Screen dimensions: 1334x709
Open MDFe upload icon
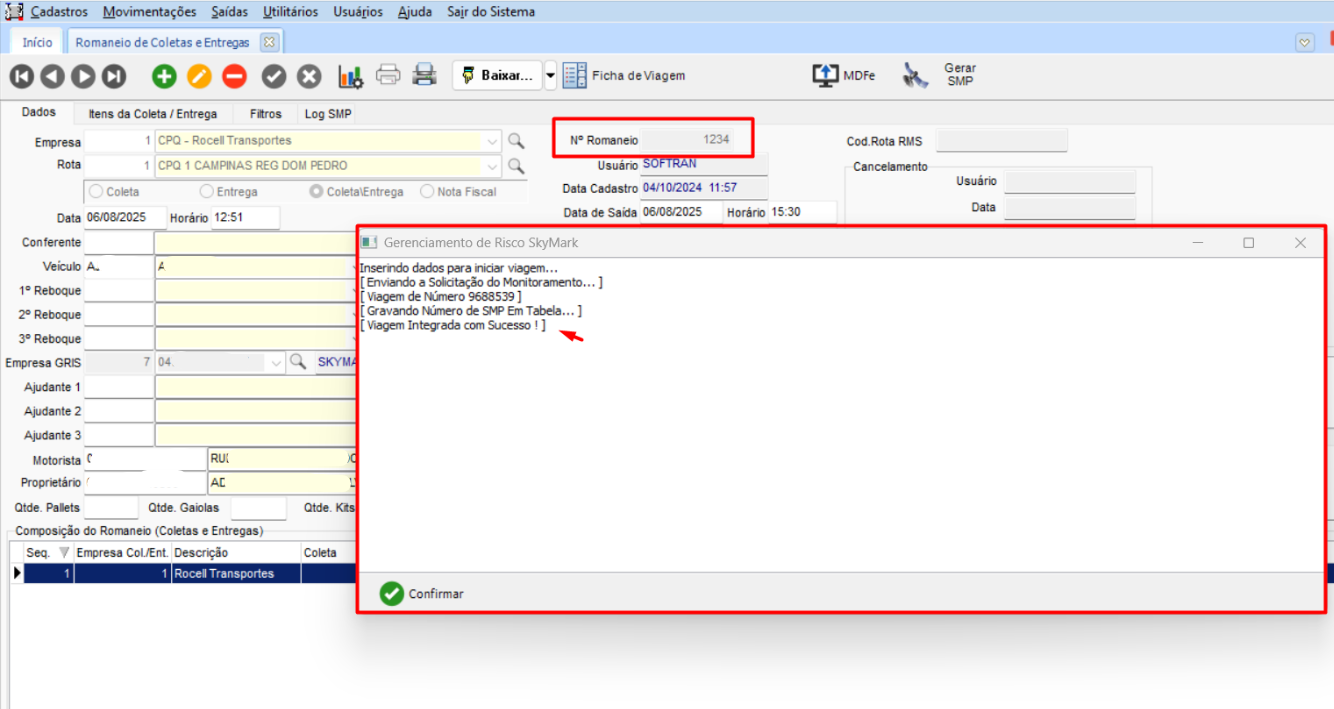coord(843,76)
